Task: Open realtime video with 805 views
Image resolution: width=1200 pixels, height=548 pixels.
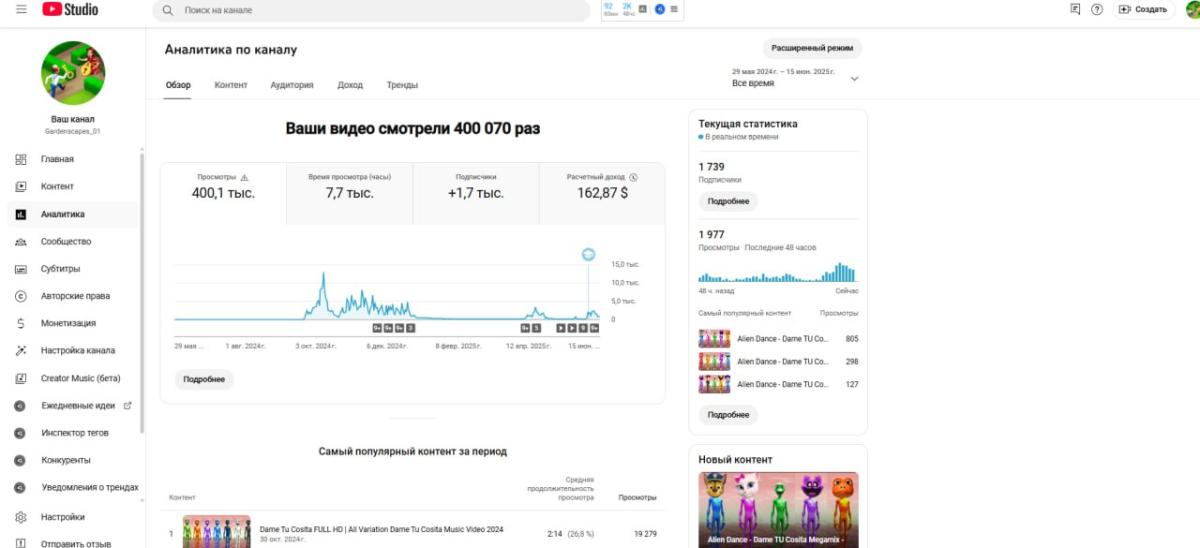Action: click(x=778, y=339)
